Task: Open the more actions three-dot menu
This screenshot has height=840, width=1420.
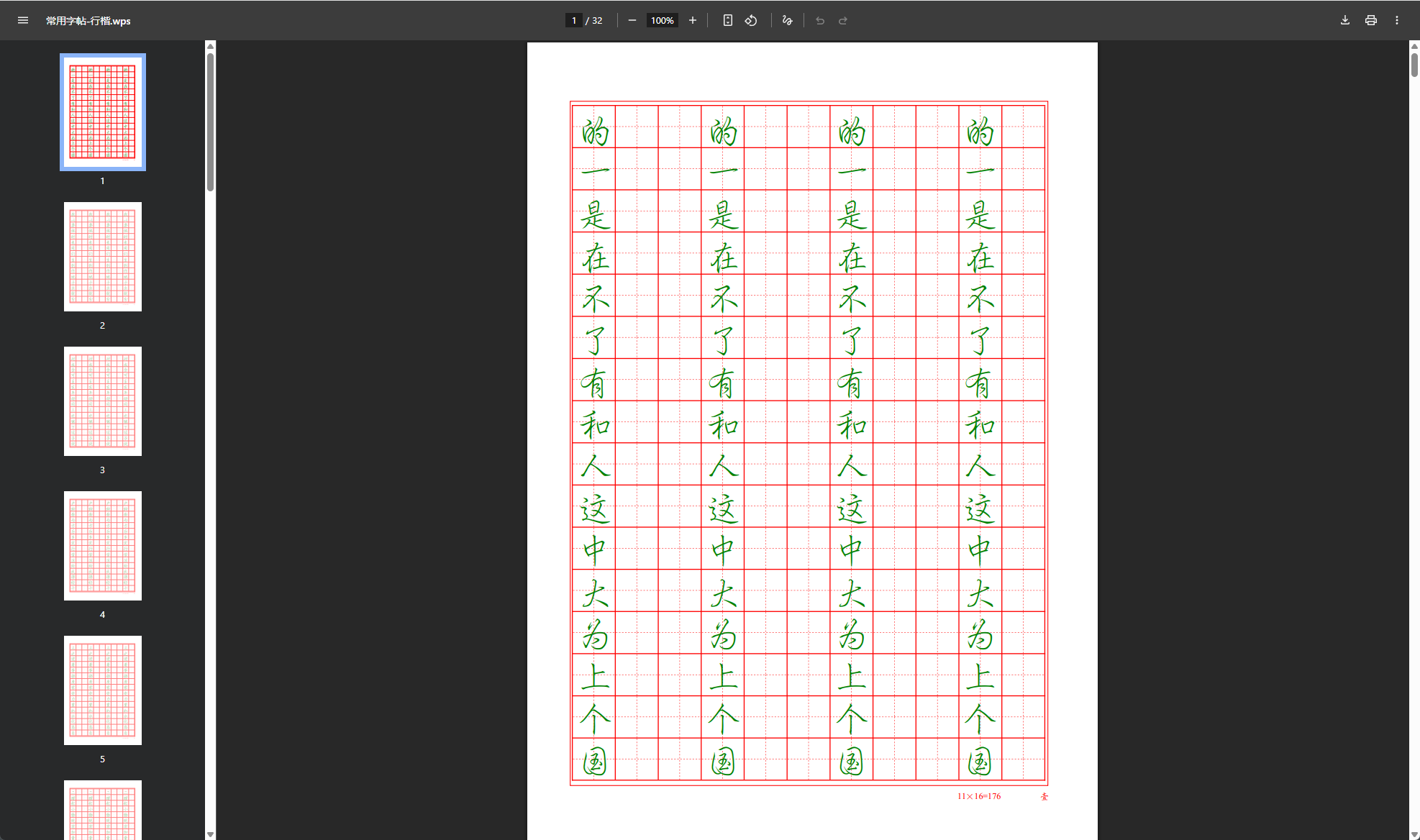Action: coord(1396,21)
